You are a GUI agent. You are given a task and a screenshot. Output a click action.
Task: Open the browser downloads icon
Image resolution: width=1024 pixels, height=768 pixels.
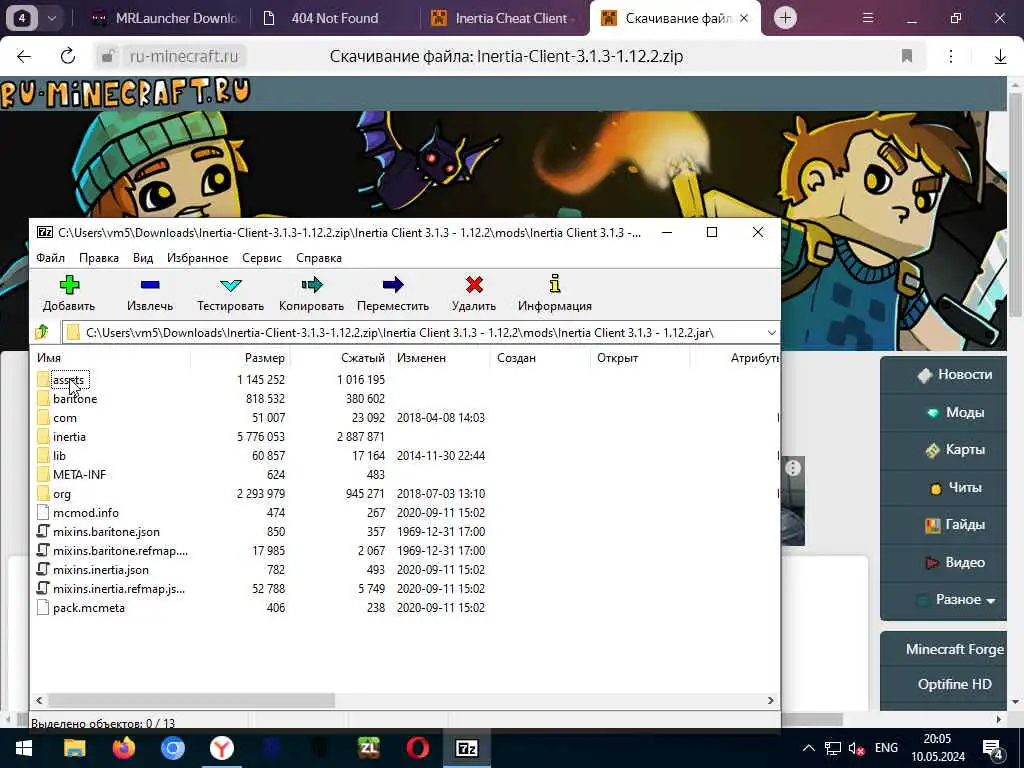click(x=1000, y=57)
